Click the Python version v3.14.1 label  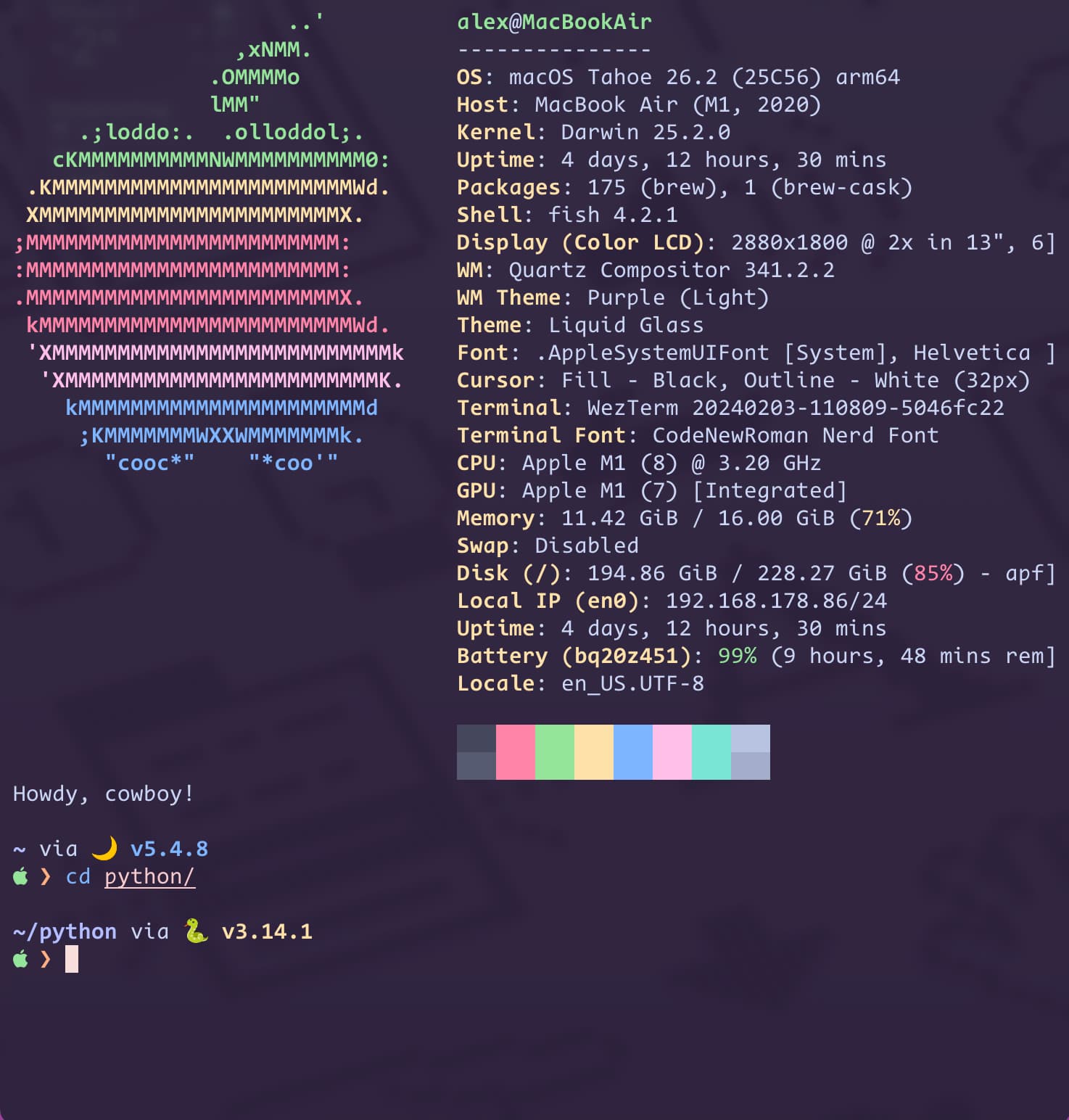coord(267,931)
